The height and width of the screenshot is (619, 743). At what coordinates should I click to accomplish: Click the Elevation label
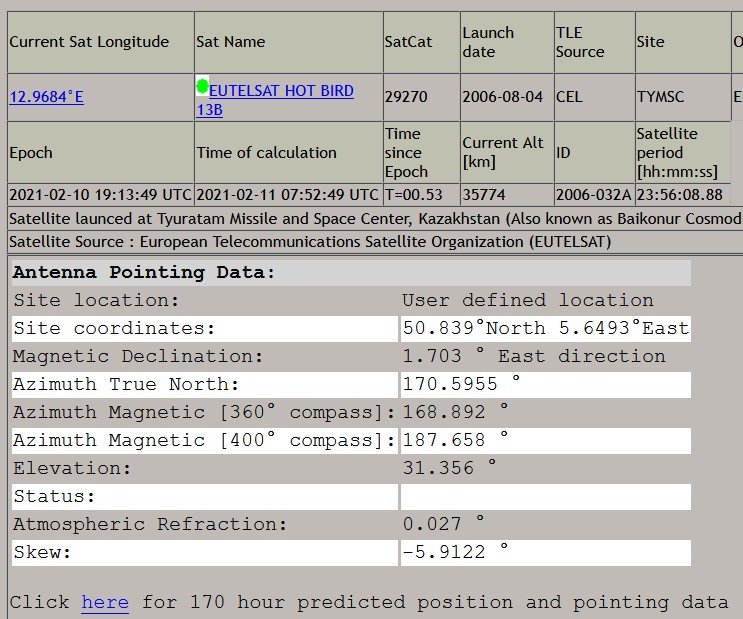point(72,468)
